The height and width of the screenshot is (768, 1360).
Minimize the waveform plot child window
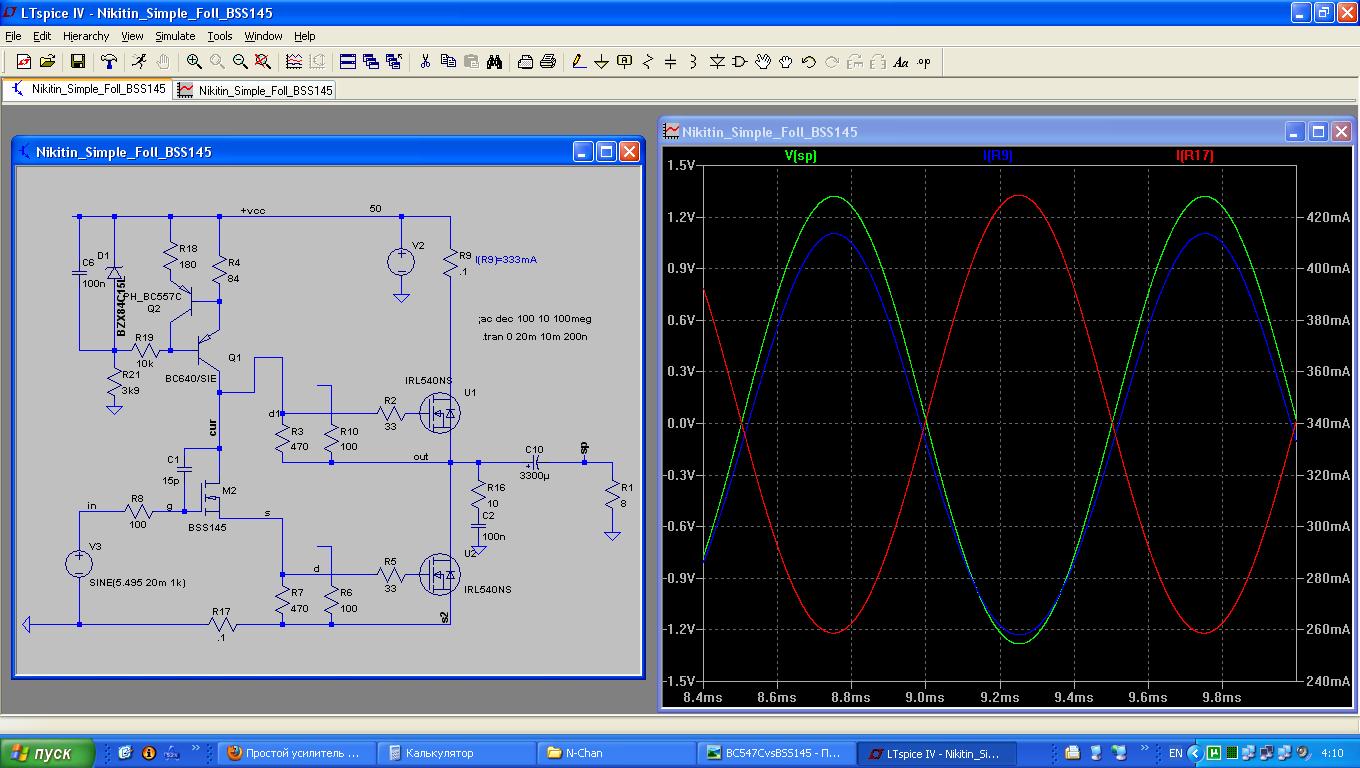point(1296,131)
